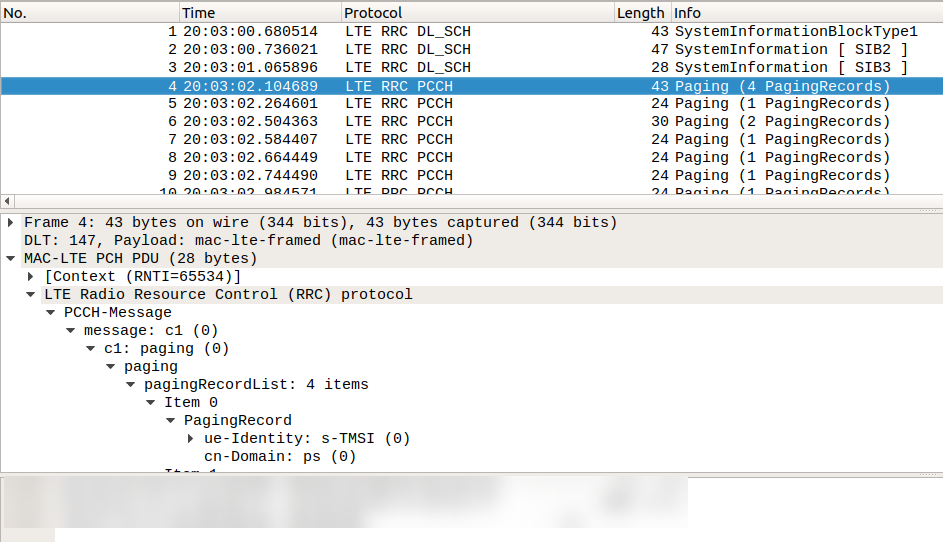Click the Length column header
The height and width of the screenshot is (542, 943).
click(640, 13)
